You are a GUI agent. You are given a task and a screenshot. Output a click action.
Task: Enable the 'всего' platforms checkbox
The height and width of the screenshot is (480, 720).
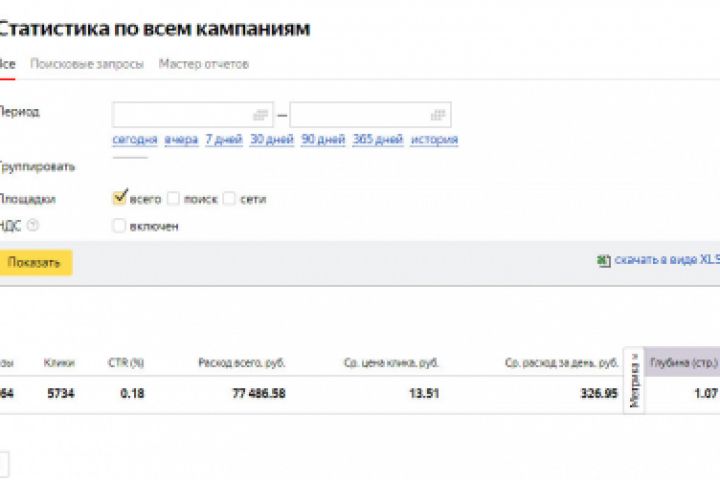pos(120,198)
